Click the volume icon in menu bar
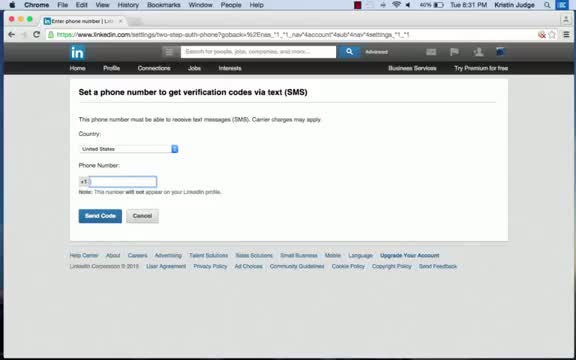The image size is (576, 360). (408, 5)
